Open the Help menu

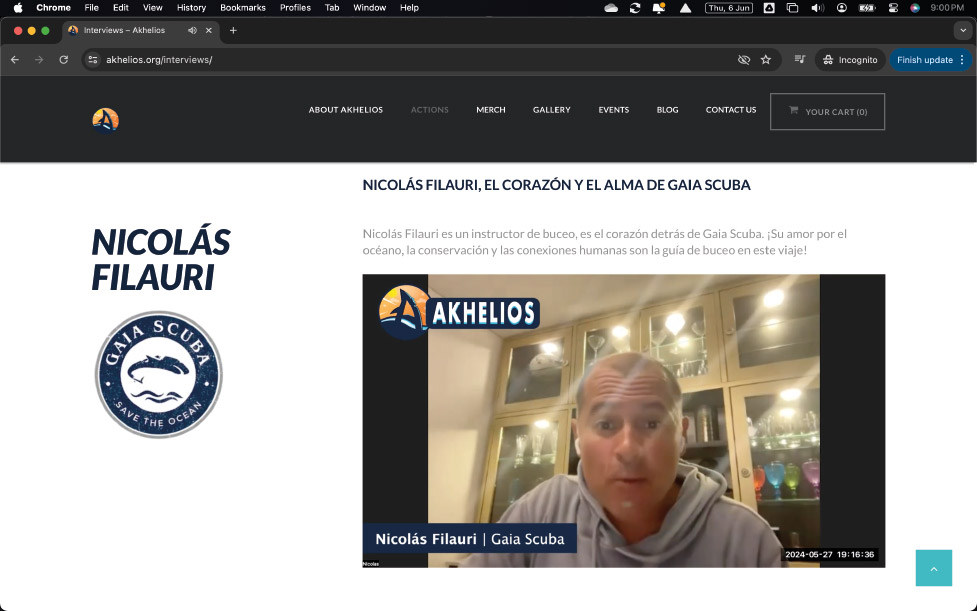[409, 7]
